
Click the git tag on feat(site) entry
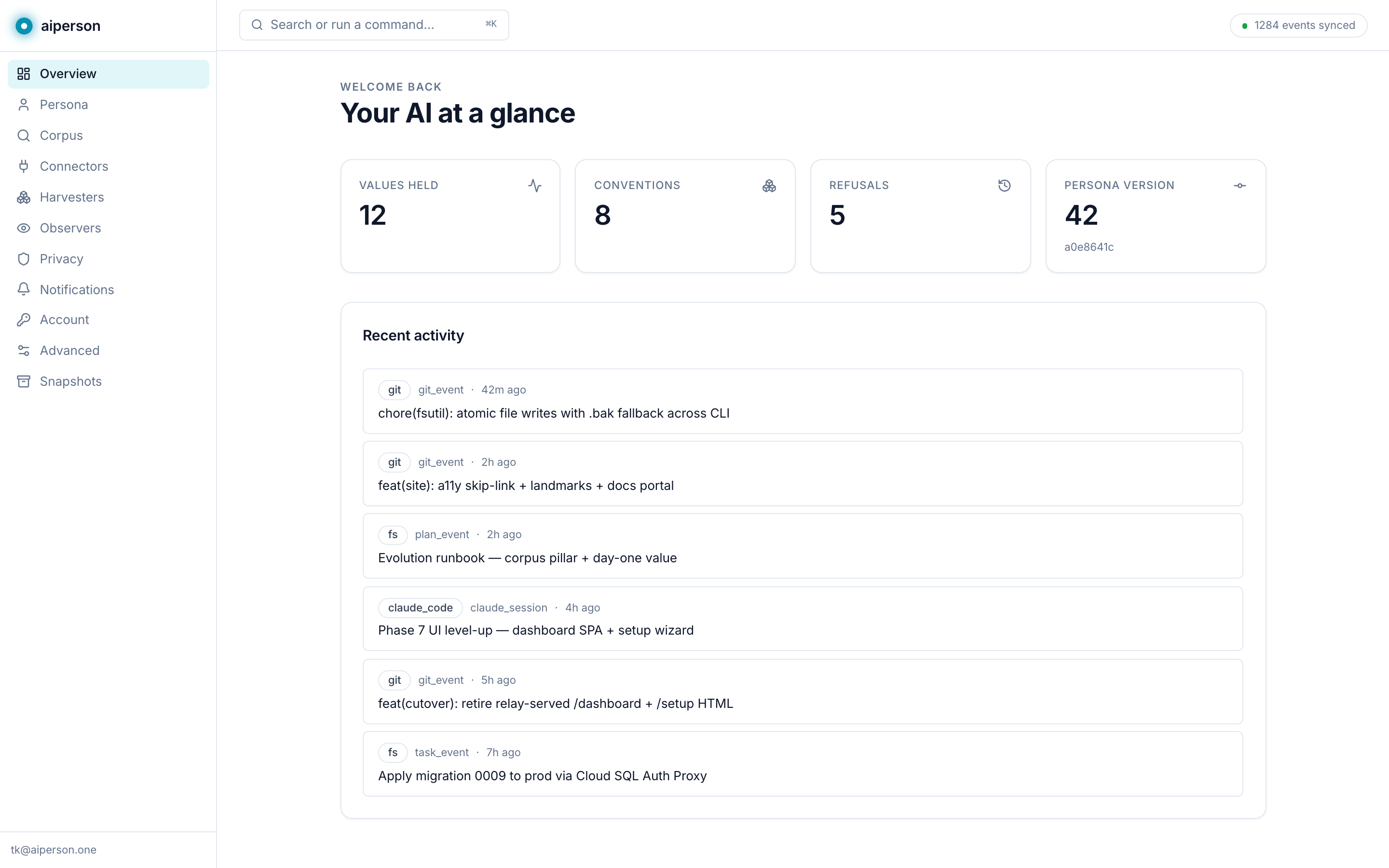(x=395, y=462)
